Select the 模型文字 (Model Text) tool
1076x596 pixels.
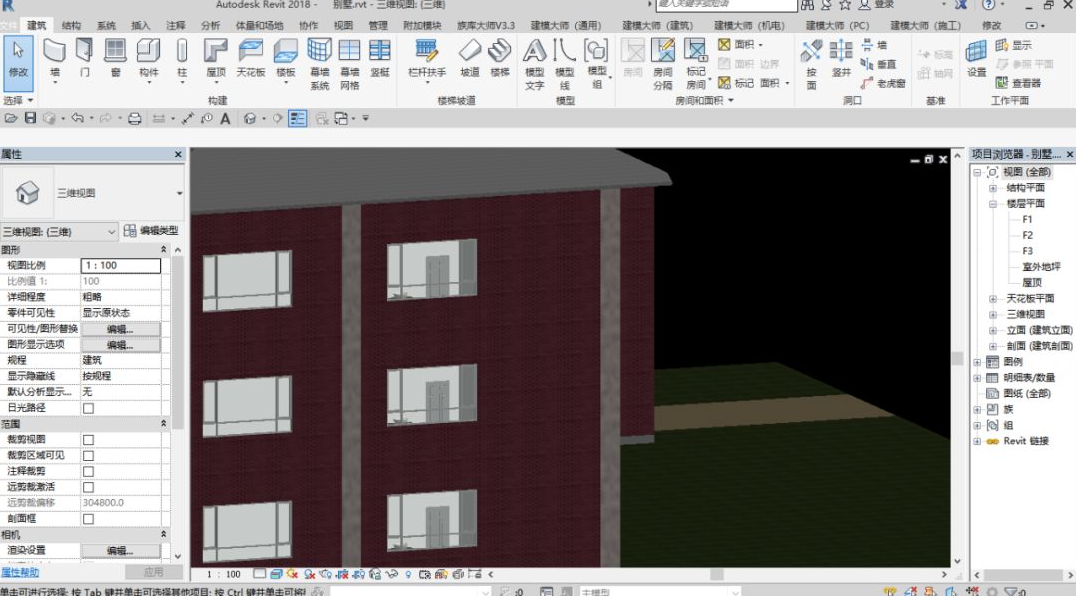[x=535, y=64]
